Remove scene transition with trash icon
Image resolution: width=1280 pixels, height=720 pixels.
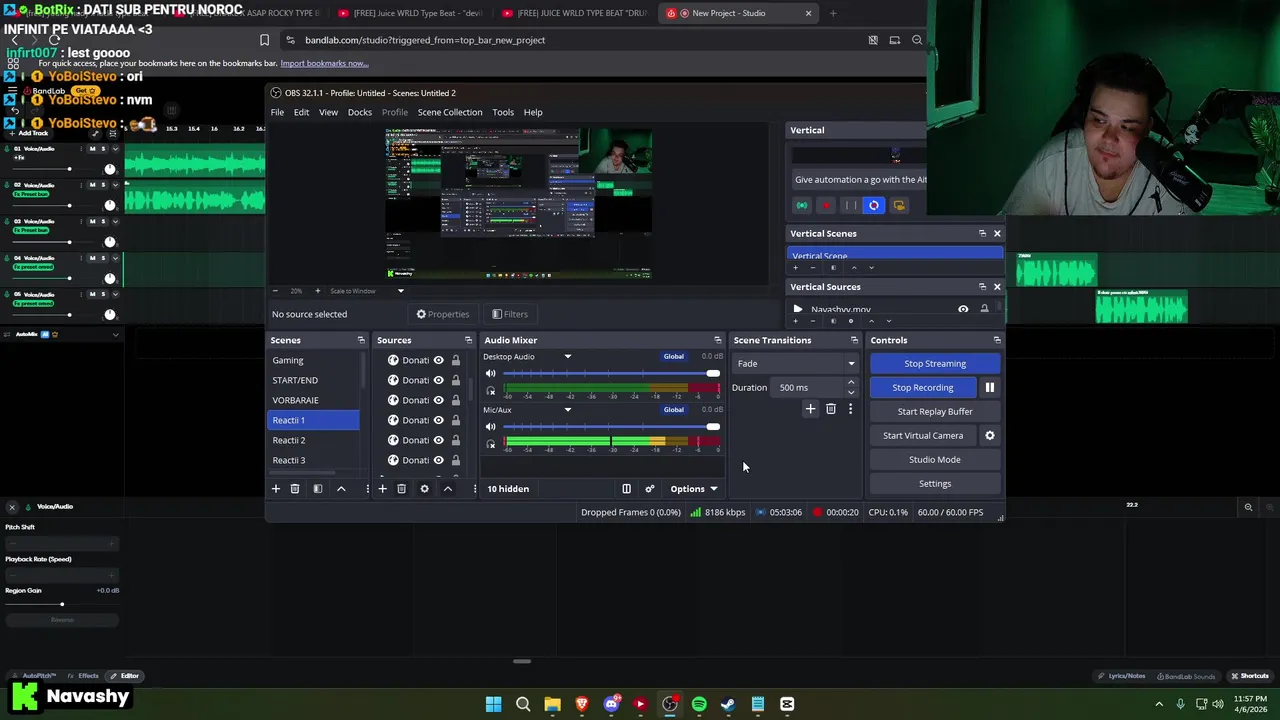tap(831, 409)
